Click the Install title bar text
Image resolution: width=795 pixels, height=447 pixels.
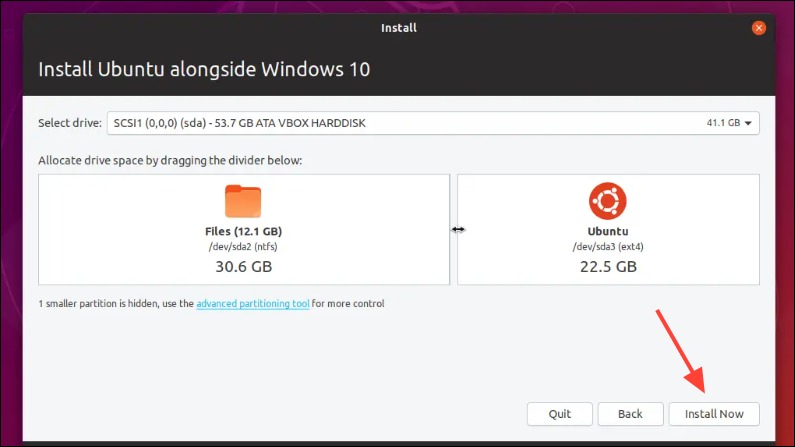tap(399, 28)
